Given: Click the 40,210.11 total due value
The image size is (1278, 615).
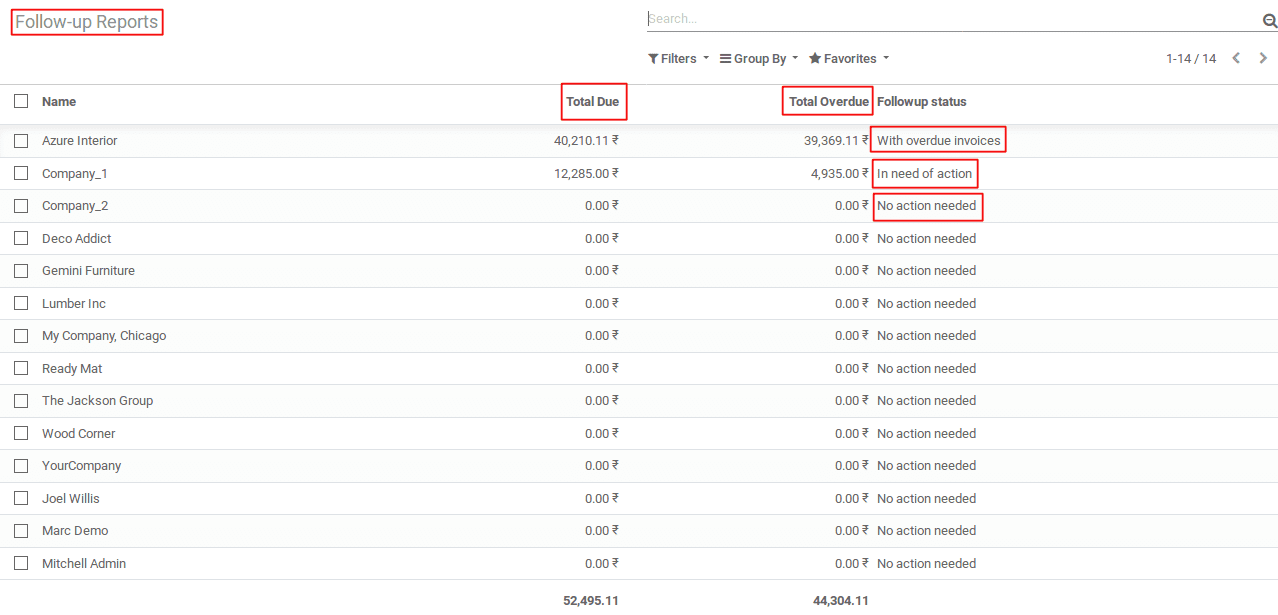Looking at the screenshot, I should 586,141.
